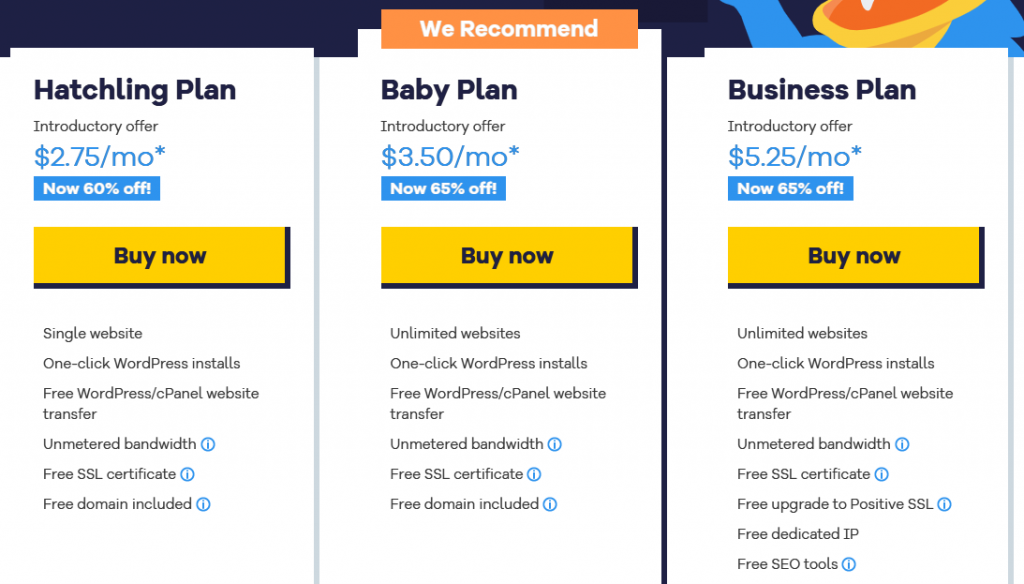Click the Baby Plan $3.50/mo price
Viewport: 1024px width, 584px height.
pos(450,157)
